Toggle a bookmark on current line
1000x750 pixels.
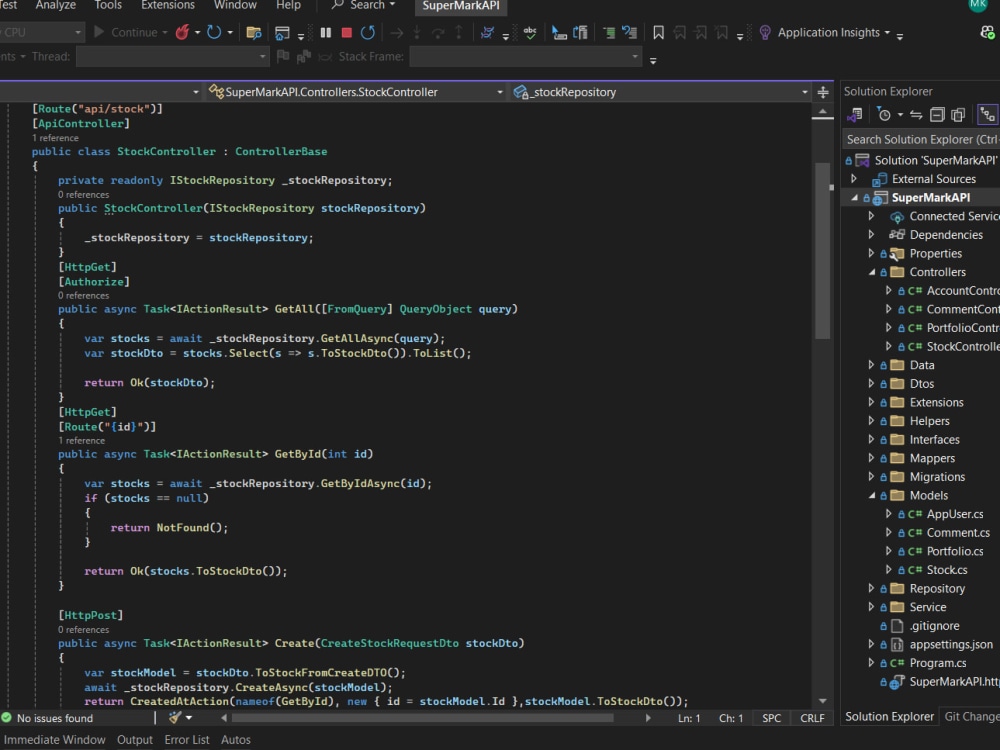pos(659,33)
